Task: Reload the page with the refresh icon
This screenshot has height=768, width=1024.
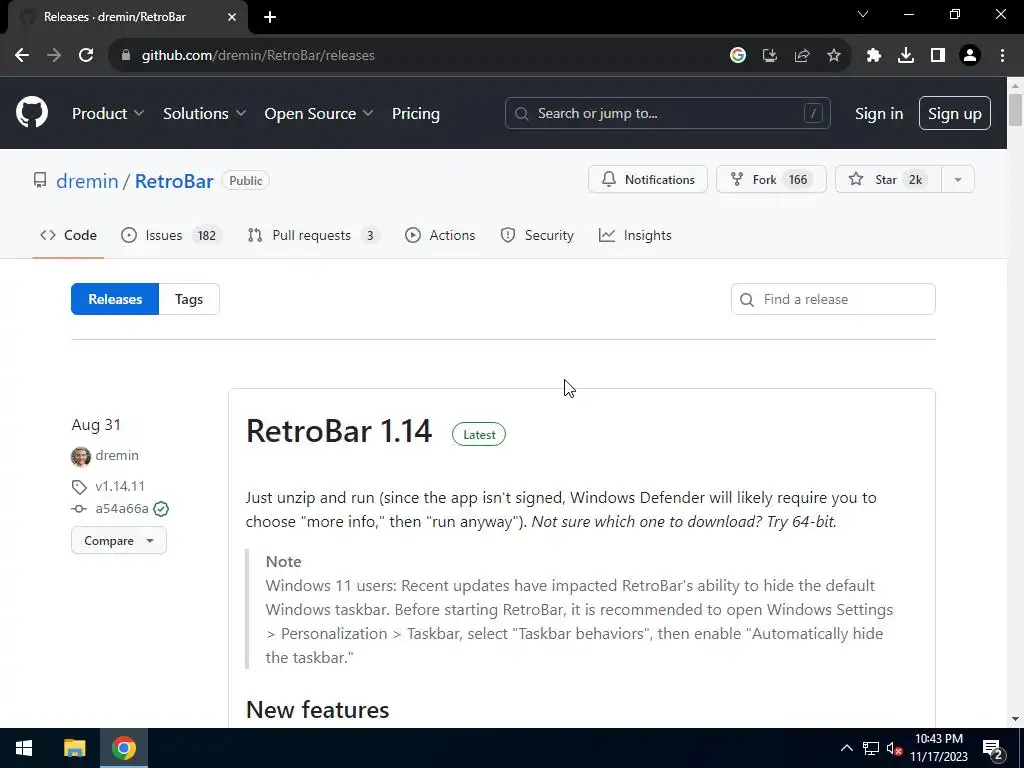Action: pos(86,56)
